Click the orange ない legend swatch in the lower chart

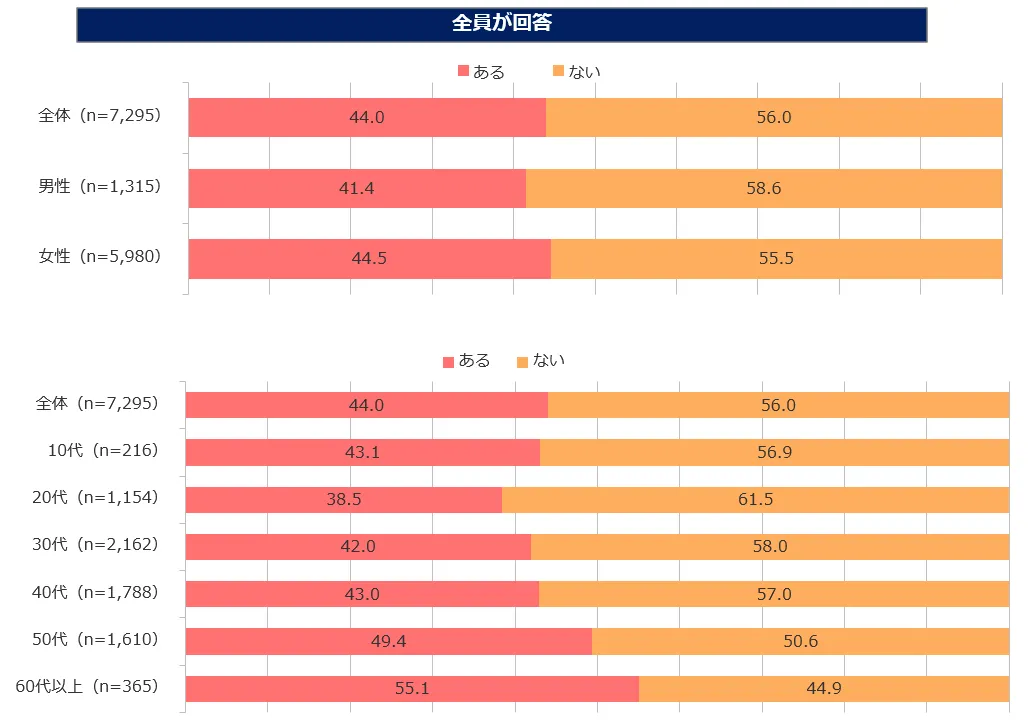click(522, 361)
